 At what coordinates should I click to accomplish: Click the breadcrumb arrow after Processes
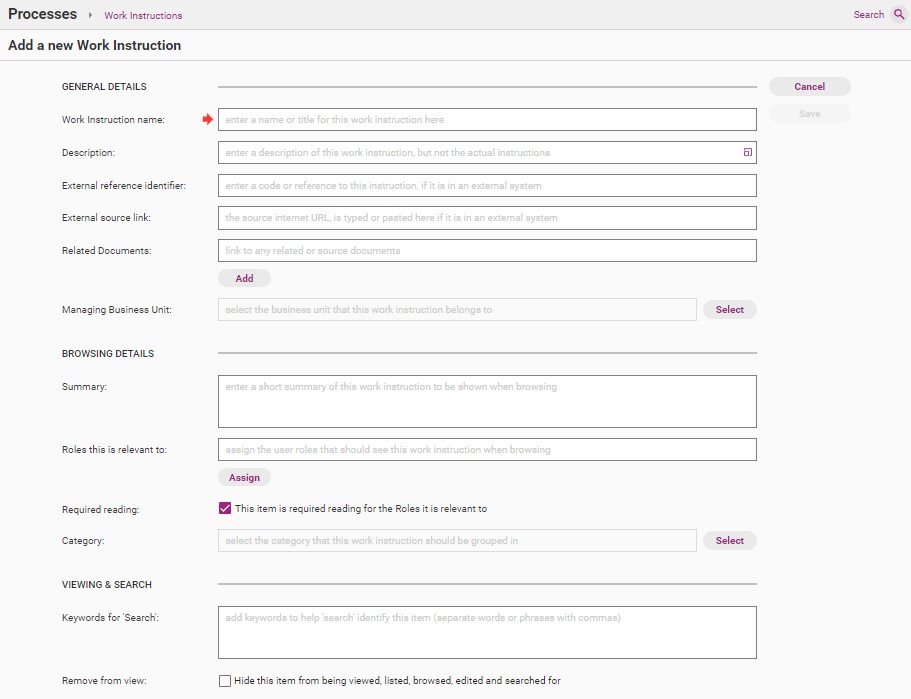91,15
